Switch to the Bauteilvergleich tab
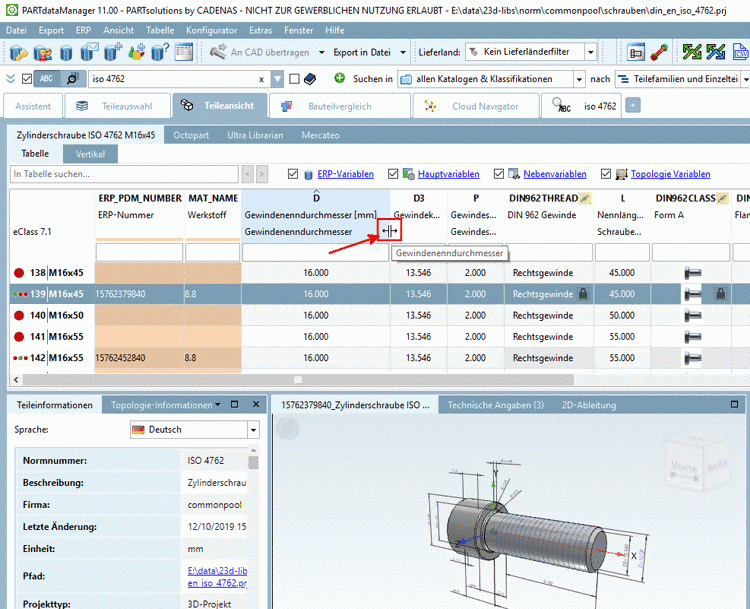750x609 pixels. tap(340, 105)
